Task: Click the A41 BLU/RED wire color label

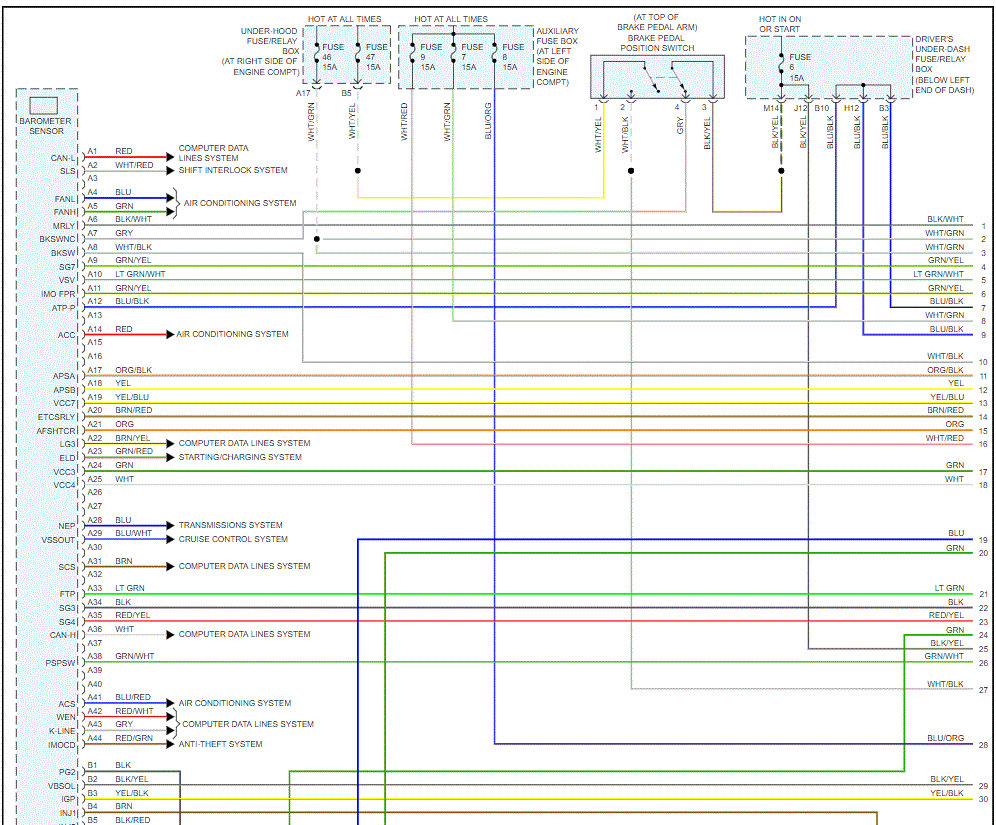Action: (133, 697)
